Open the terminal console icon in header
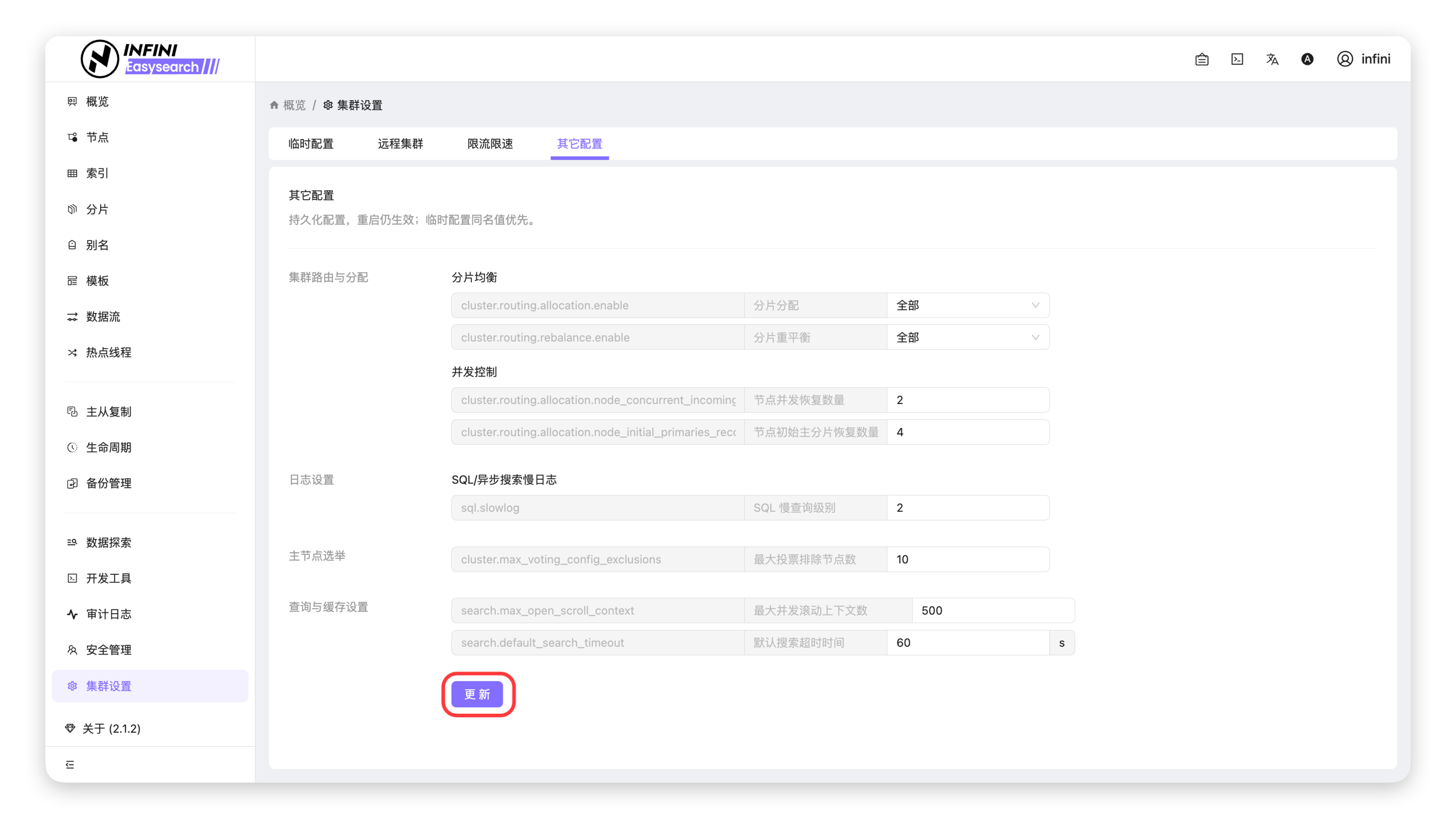Image resolution: width=1456 pixels, height=837 pixels. tap(1237, 59)
